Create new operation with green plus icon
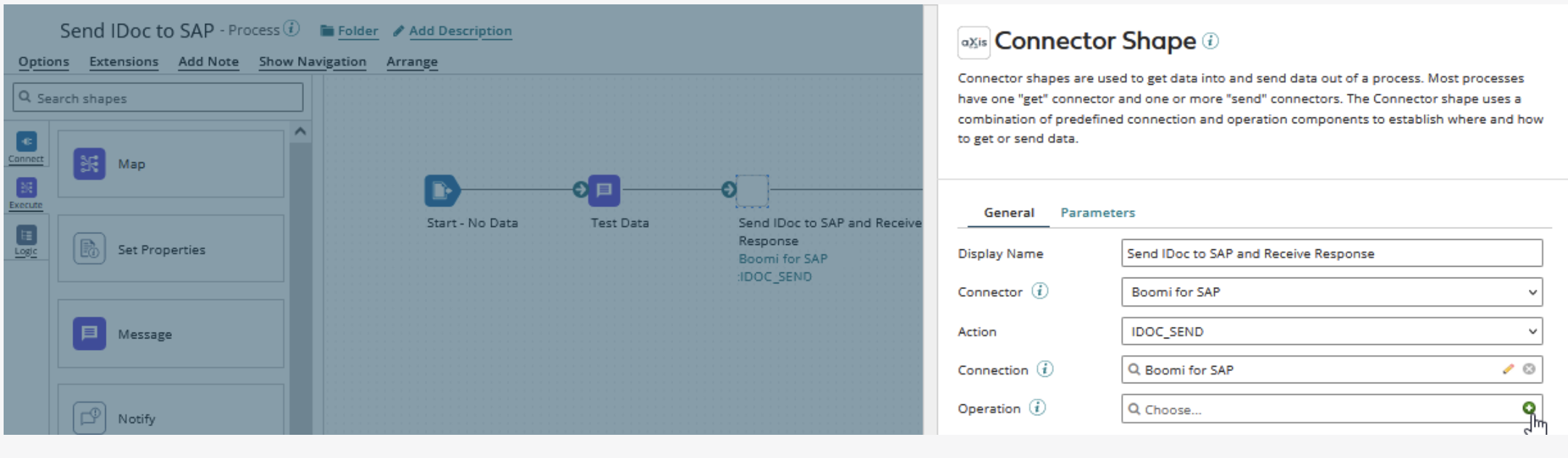This screenshot has width=1568, height=458. 1528,408
